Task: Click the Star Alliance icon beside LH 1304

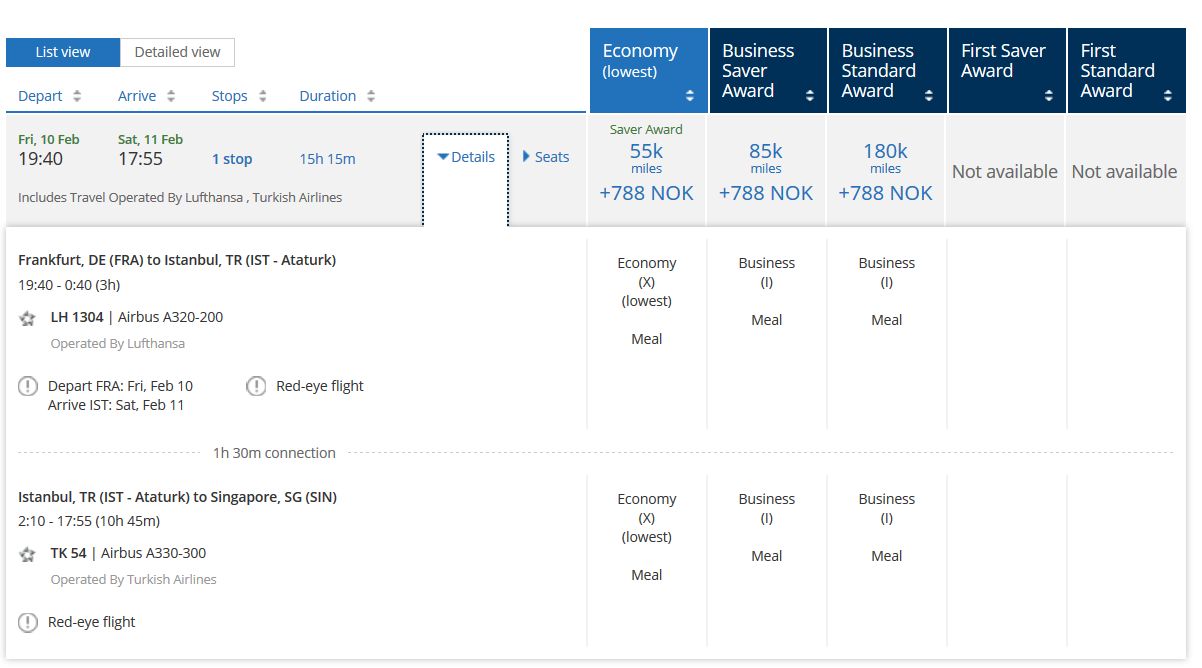Action: tap(27, 318)
